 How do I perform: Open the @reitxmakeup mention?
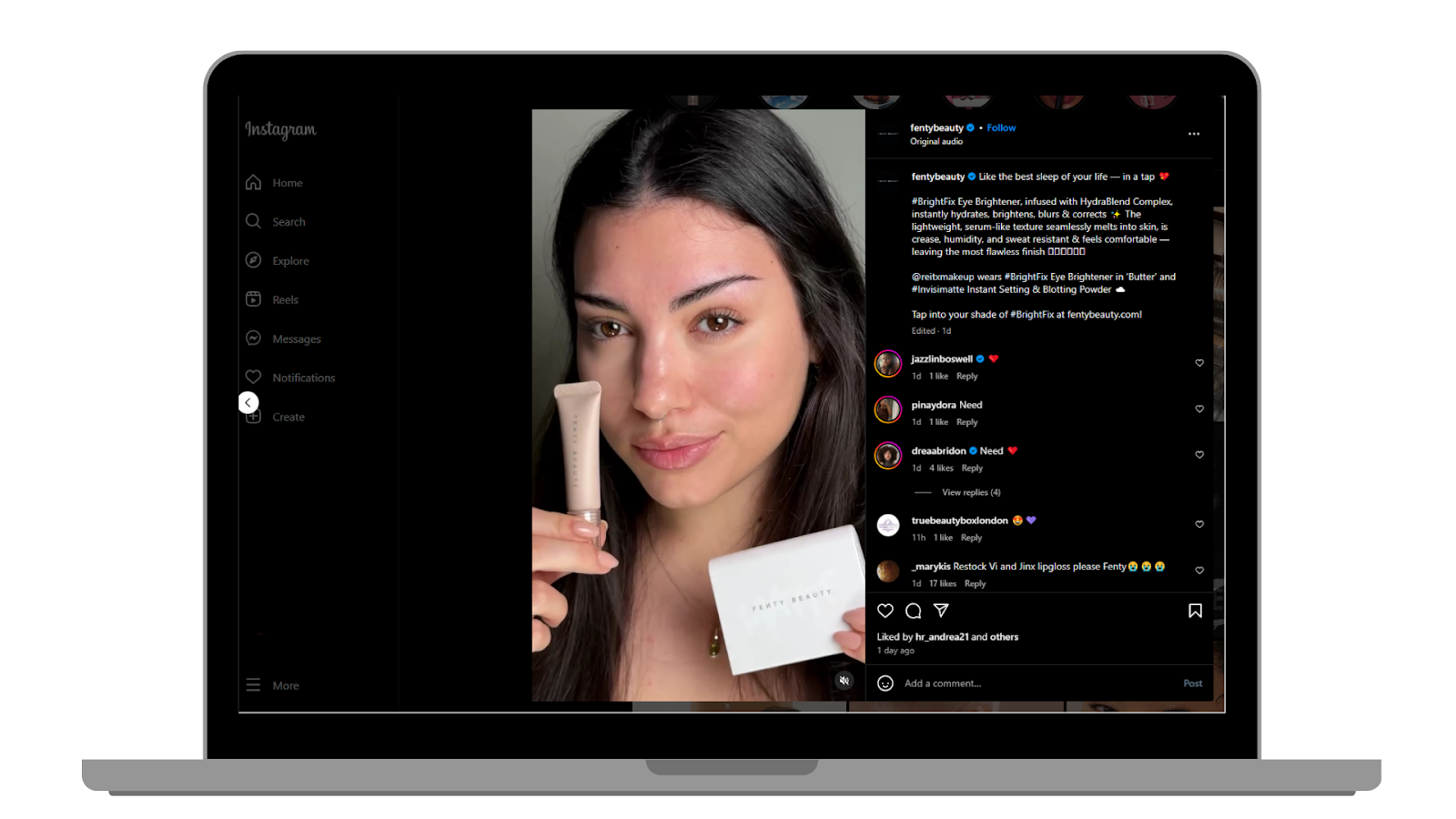[943, 277]
